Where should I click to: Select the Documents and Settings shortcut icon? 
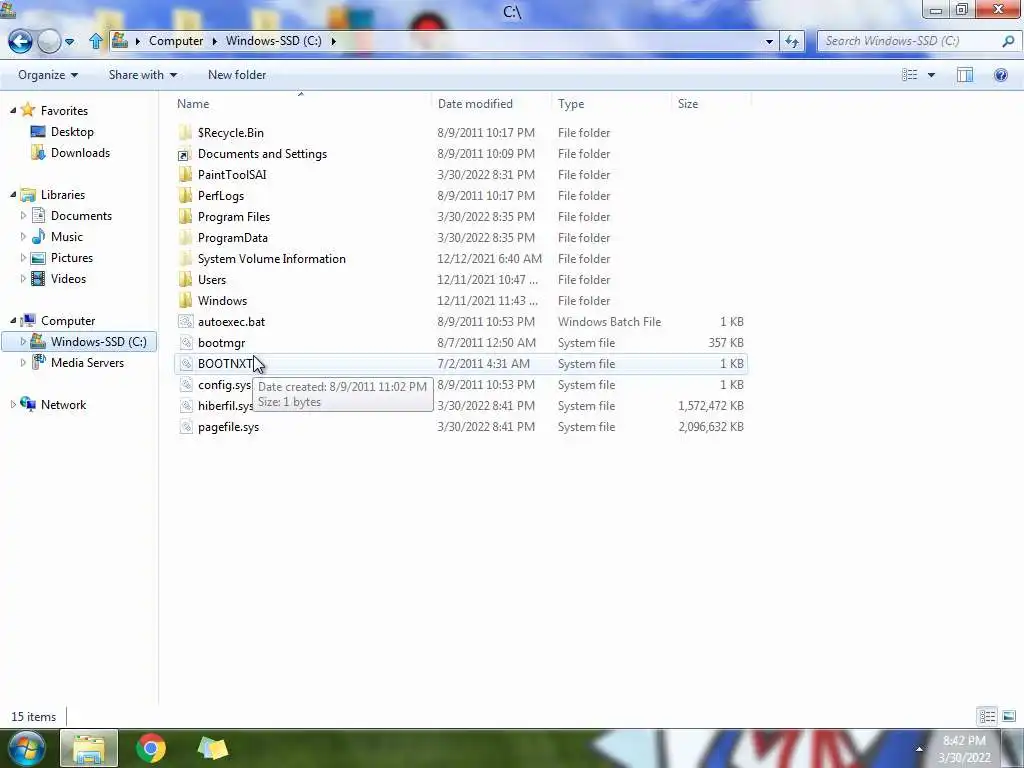tap(184, 154)
